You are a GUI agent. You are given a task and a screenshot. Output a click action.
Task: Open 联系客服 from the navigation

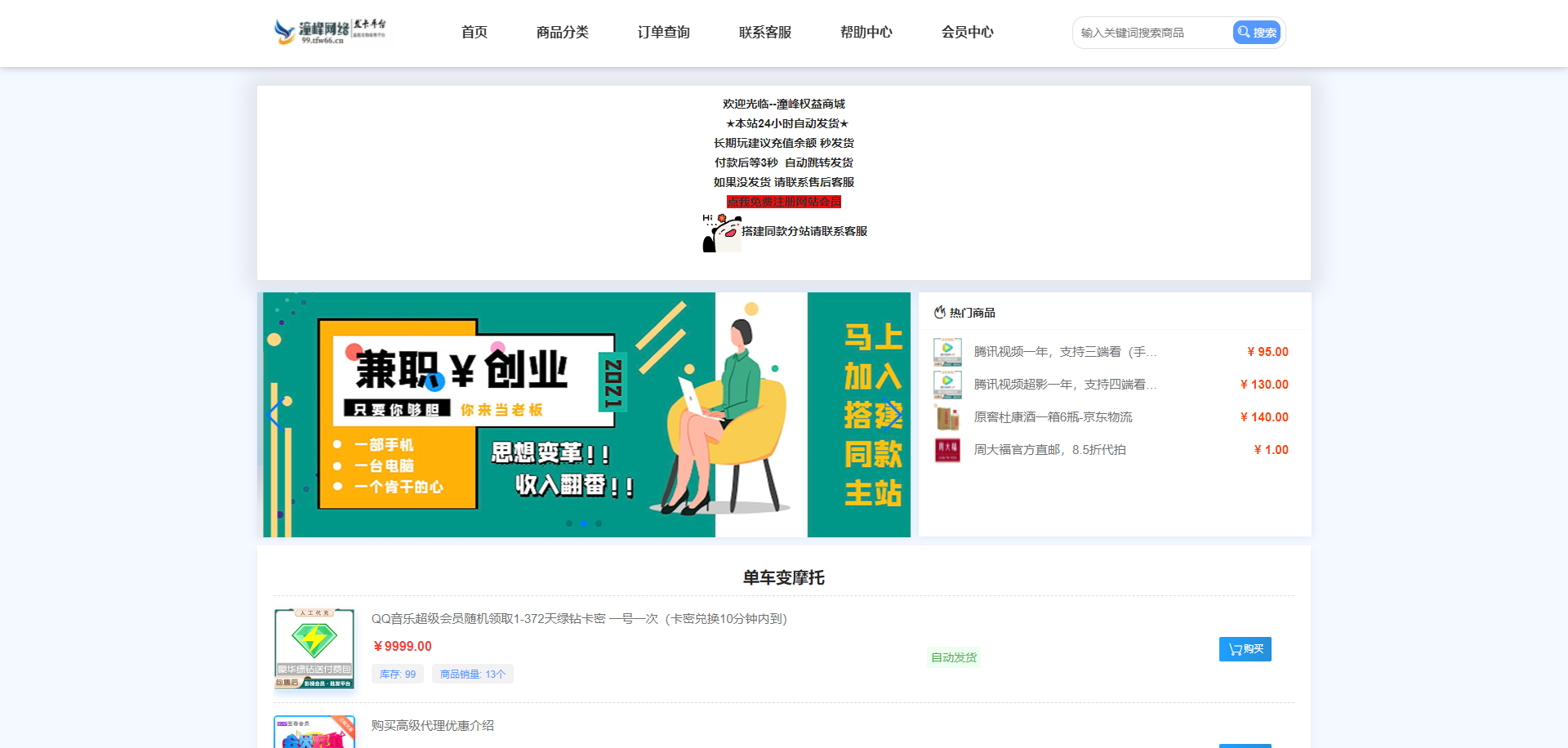(765, 33)
